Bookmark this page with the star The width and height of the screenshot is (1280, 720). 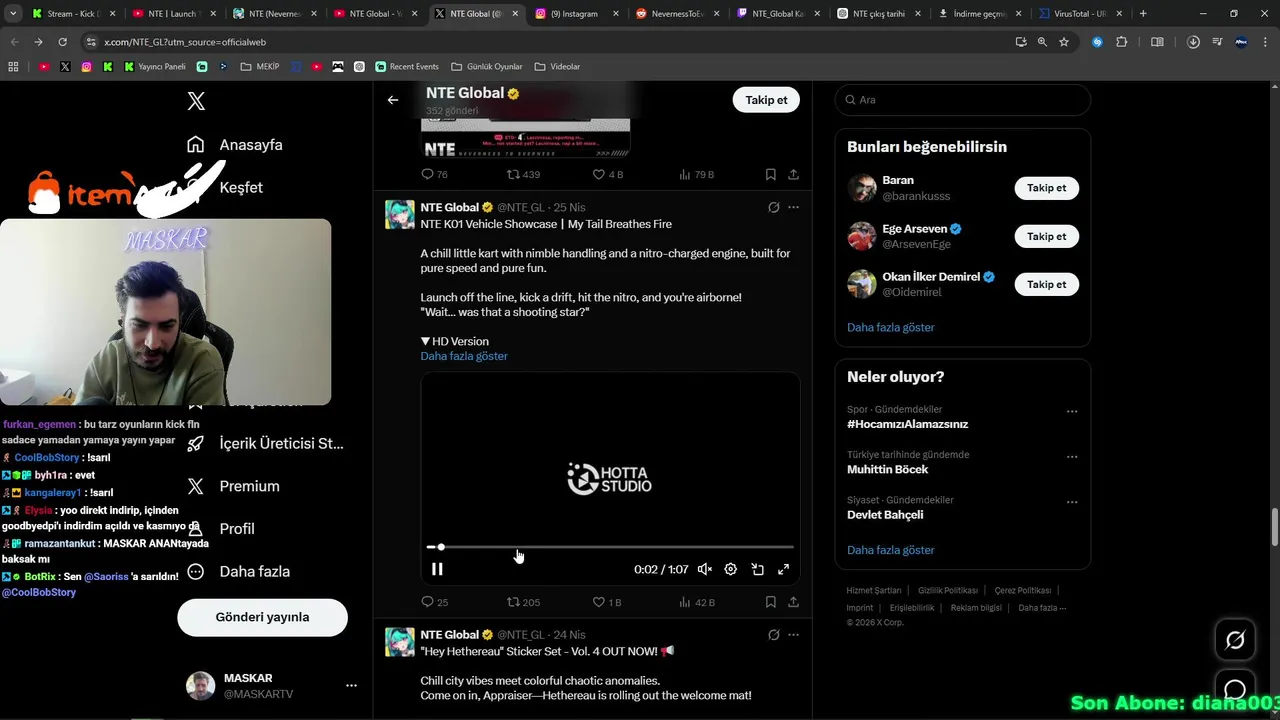click(x=1064, y=42)
